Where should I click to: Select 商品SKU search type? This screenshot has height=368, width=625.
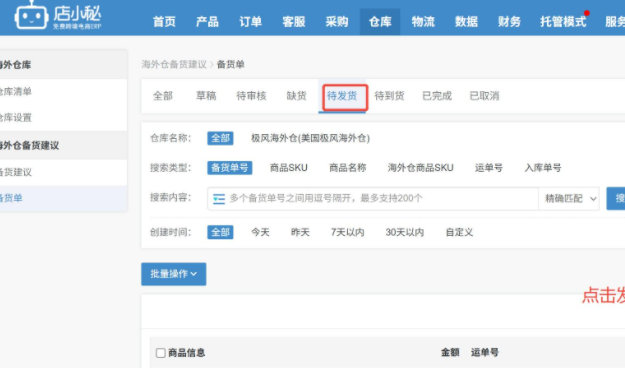[x=289, y=168]
